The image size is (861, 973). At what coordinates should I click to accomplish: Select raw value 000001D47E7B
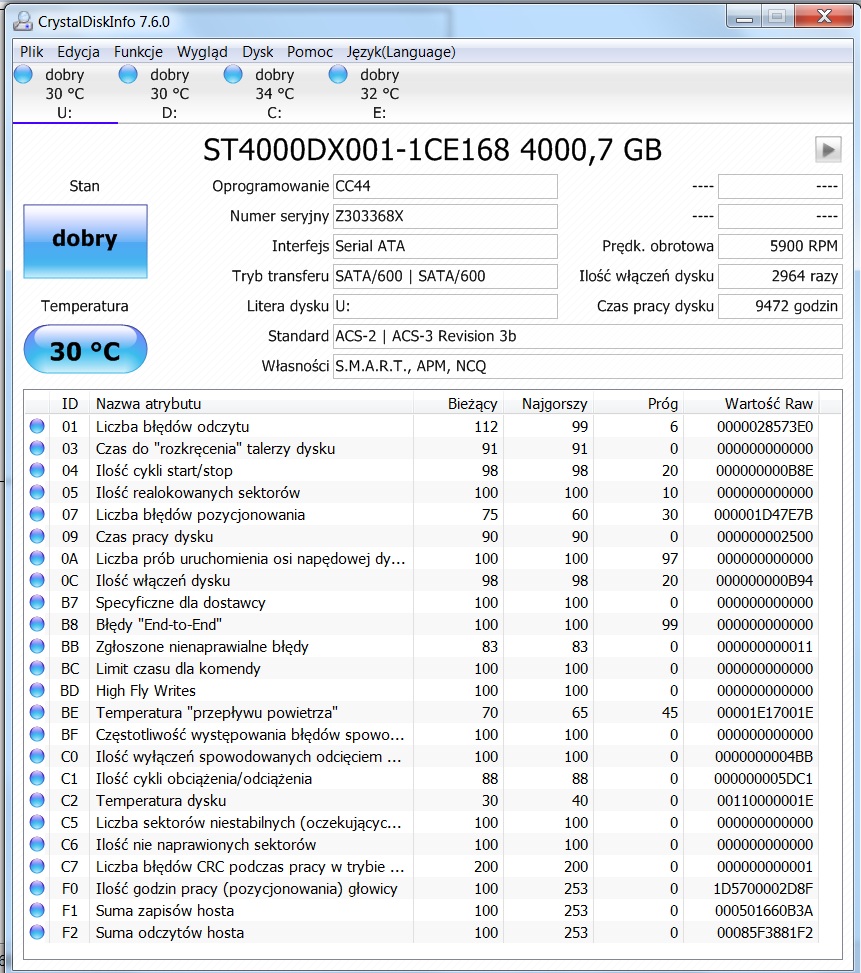click(764, 514)
